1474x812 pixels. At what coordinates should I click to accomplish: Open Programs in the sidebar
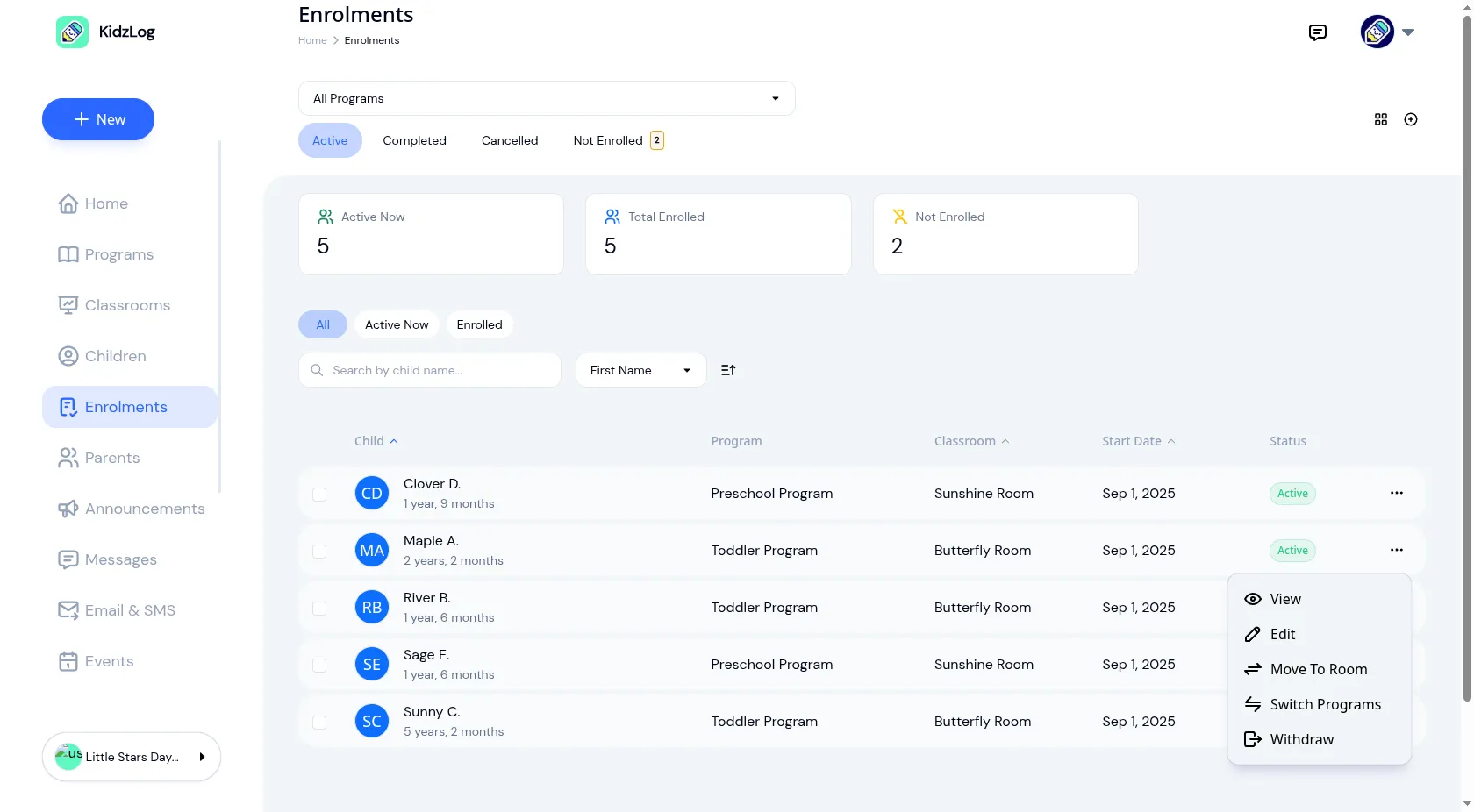pos(130,254)
